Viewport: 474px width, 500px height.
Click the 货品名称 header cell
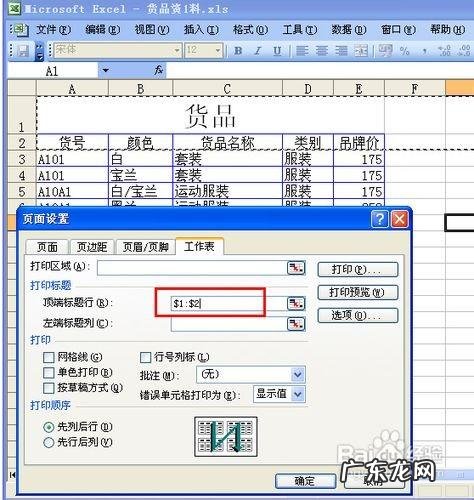coord(227,143)
